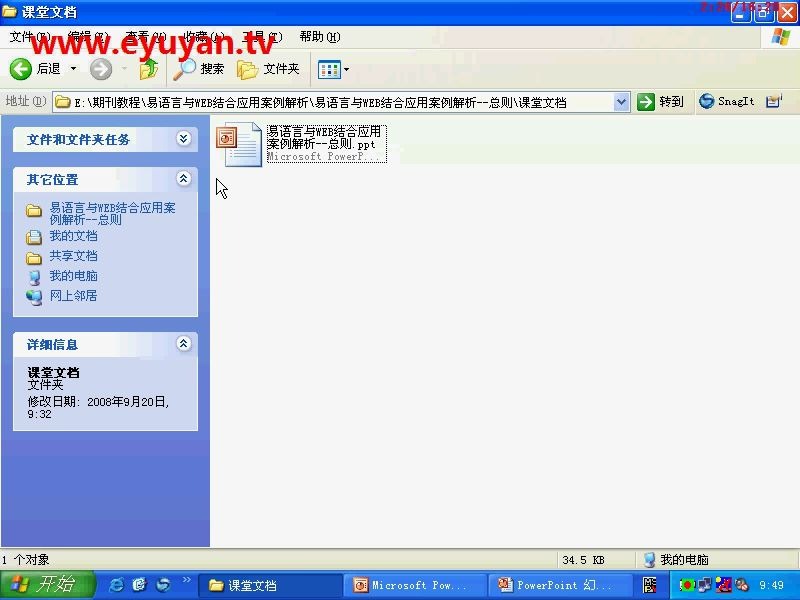Image resolution: width=800 pixels, height=600 pixels.
Task: Switch to the Microsoft PowerPoint taskbar window
Action: coord(412,585)
